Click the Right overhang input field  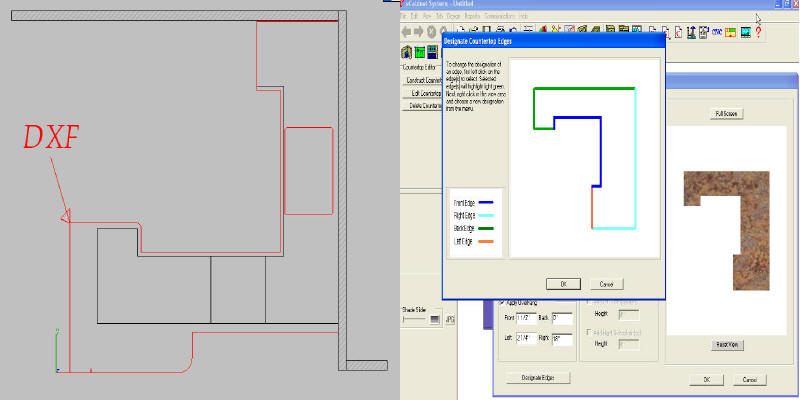pos(562,339)
